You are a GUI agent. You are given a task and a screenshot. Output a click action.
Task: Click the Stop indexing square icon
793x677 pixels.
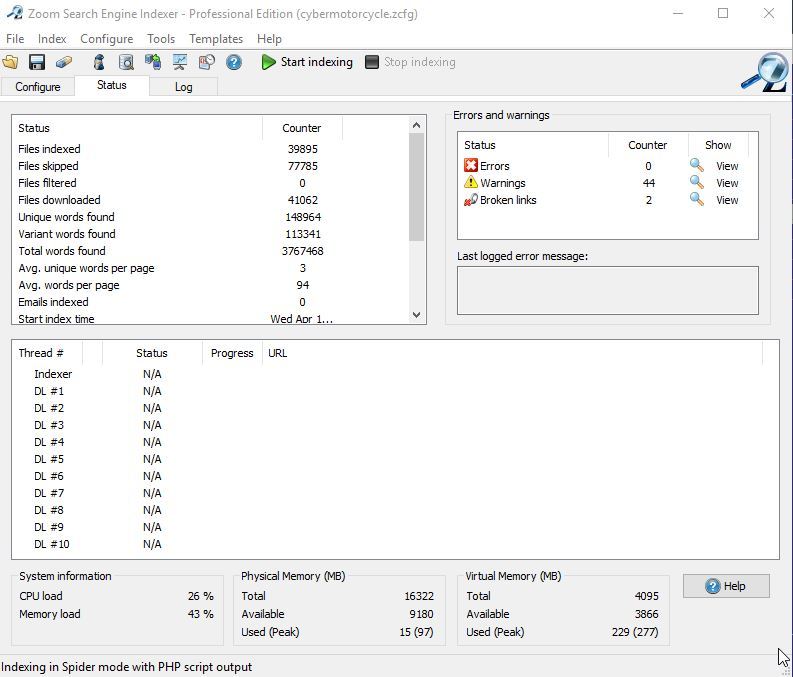pyautogui.click(x=372, y=62)
